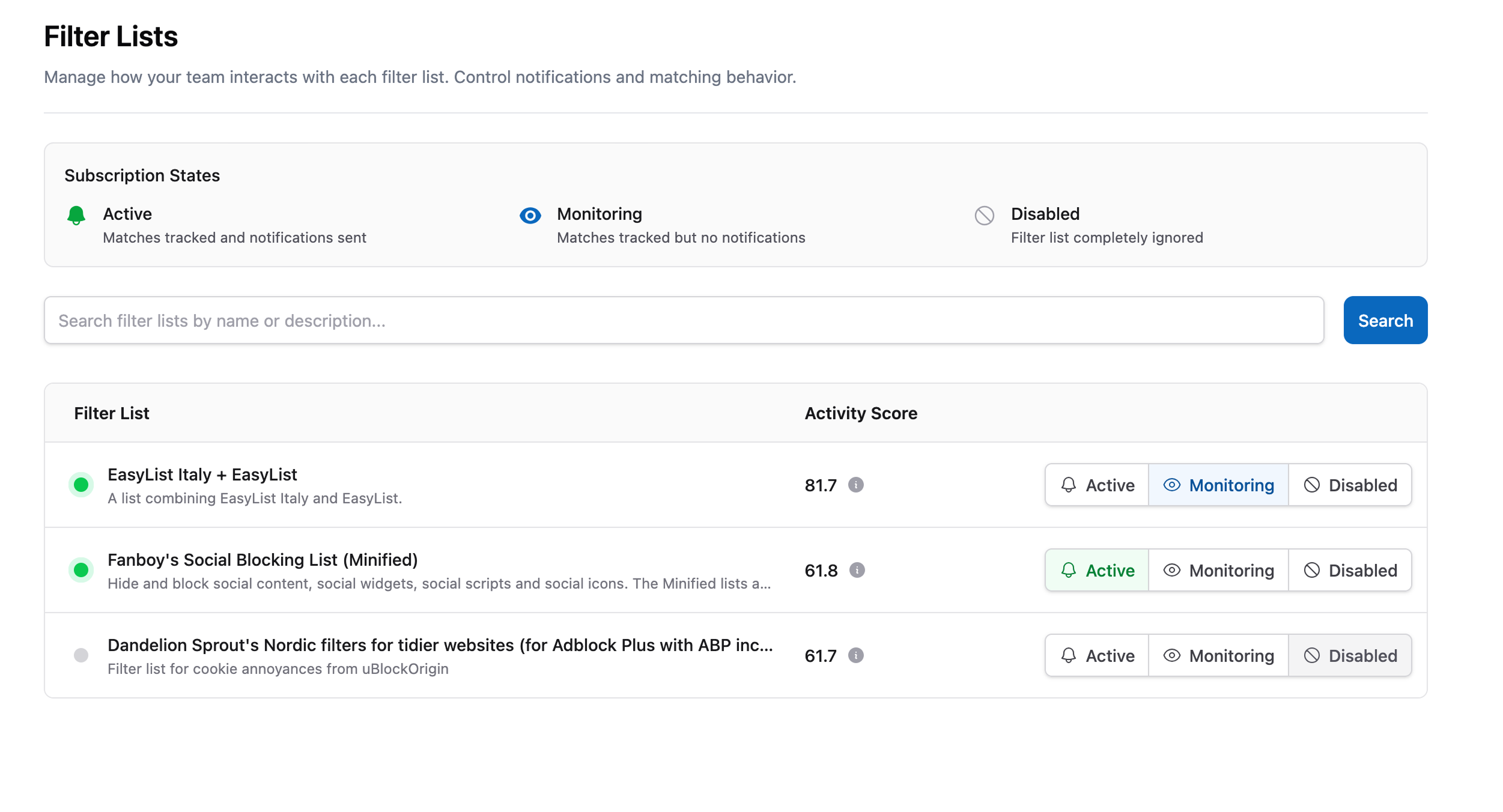
Task: Click the Filter List column header
Action: 112,413
